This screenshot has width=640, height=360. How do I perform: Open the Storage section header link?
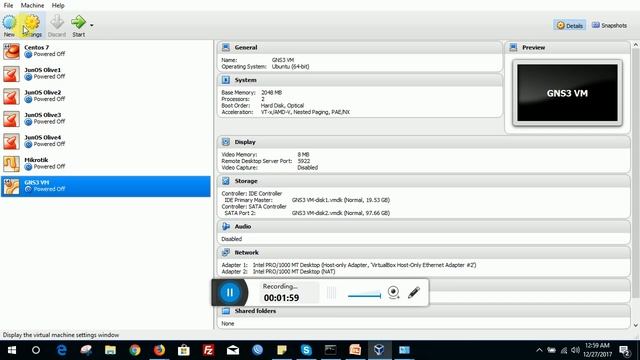pos(246,181)
